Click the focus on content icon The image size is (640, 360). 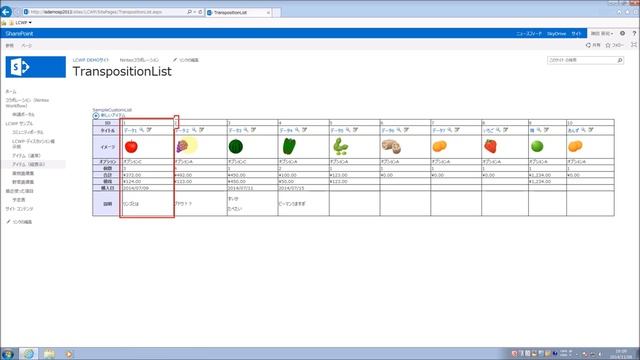(634, 45)
